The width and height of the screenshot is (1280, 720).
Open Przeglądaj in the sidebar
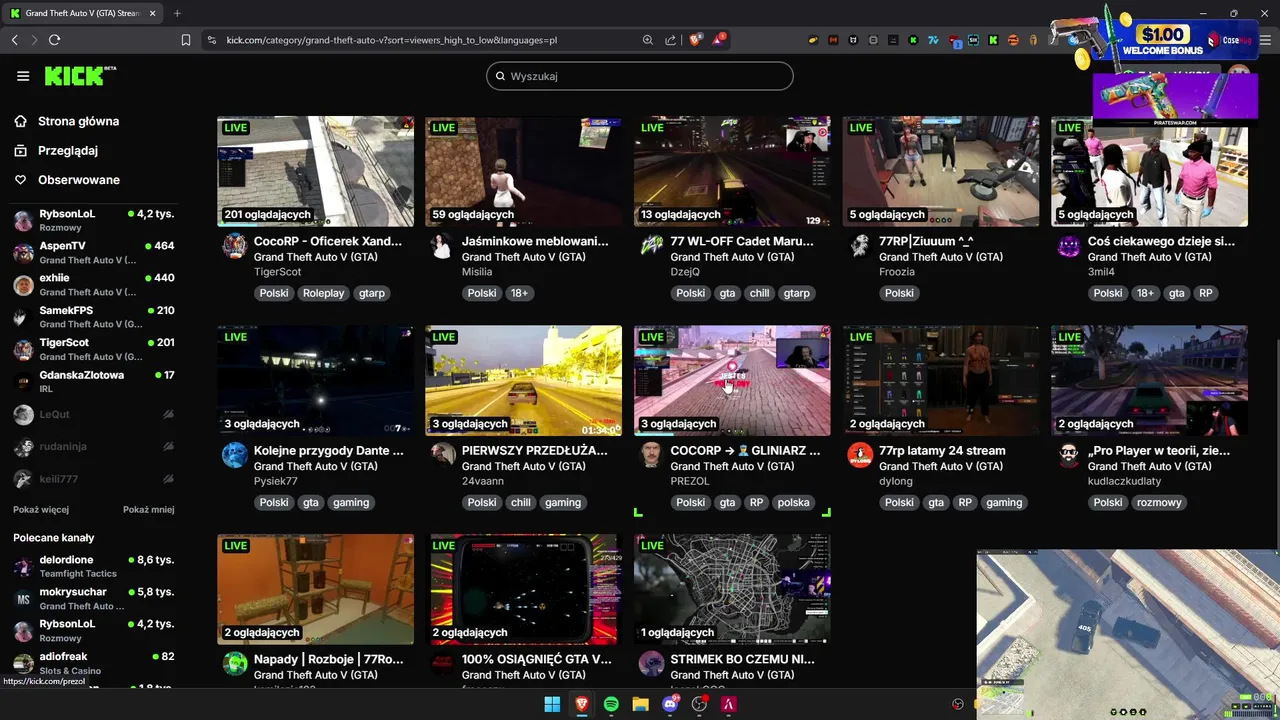(68, 150)
